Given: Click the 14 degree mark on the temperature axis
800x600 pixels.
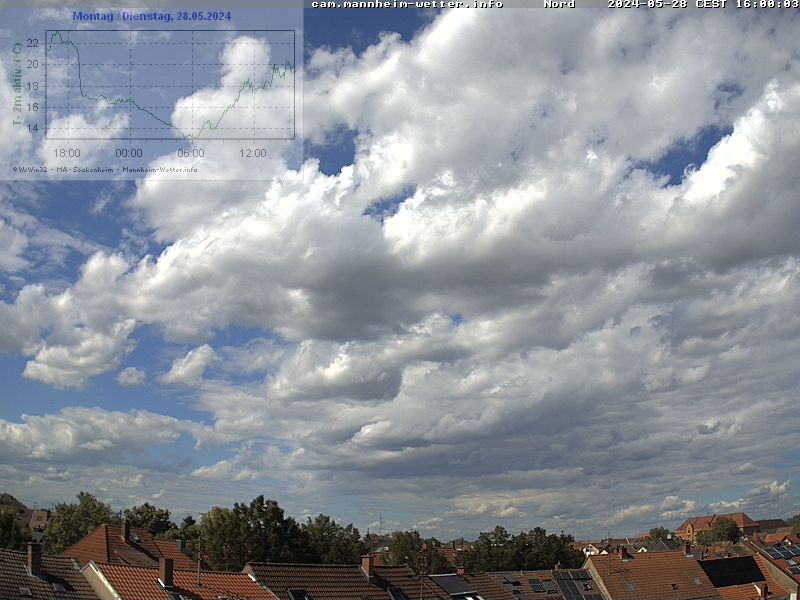Looking at the screenshot, I should [x=33, y=128].
